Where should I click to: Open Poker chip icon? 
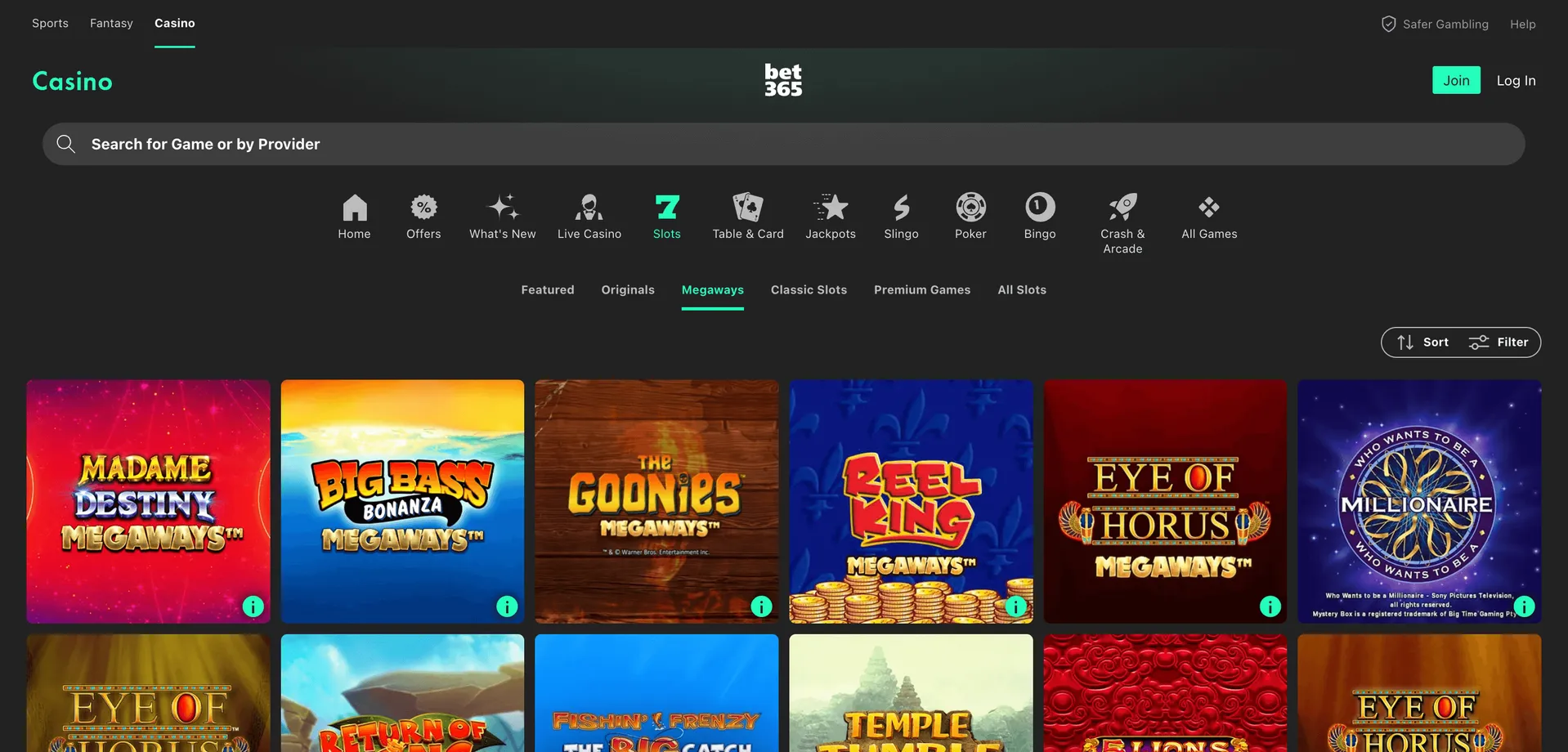tap(970, 208)
